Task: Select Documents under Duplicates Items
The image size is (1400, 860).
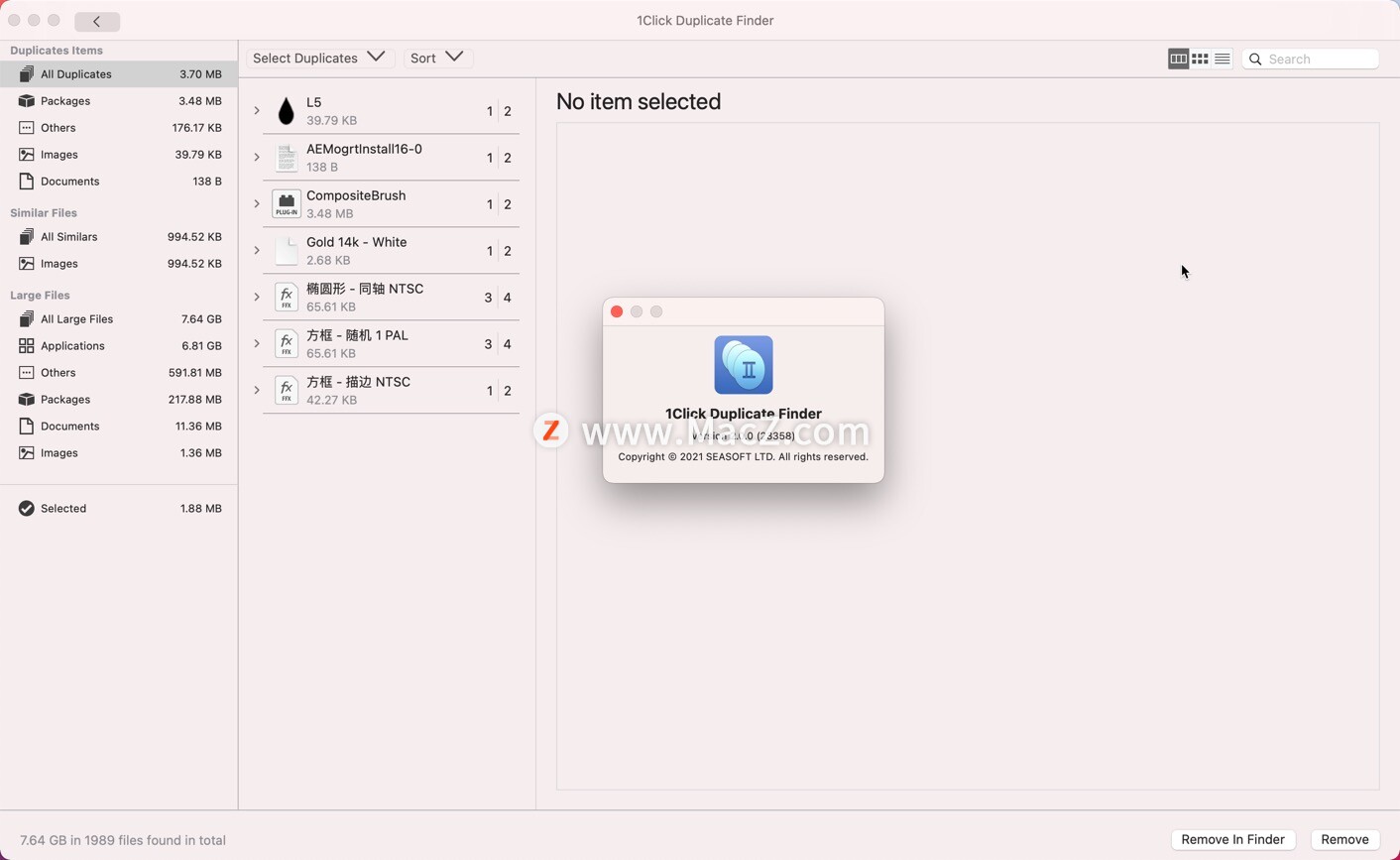Action: (x=119, y=182)
